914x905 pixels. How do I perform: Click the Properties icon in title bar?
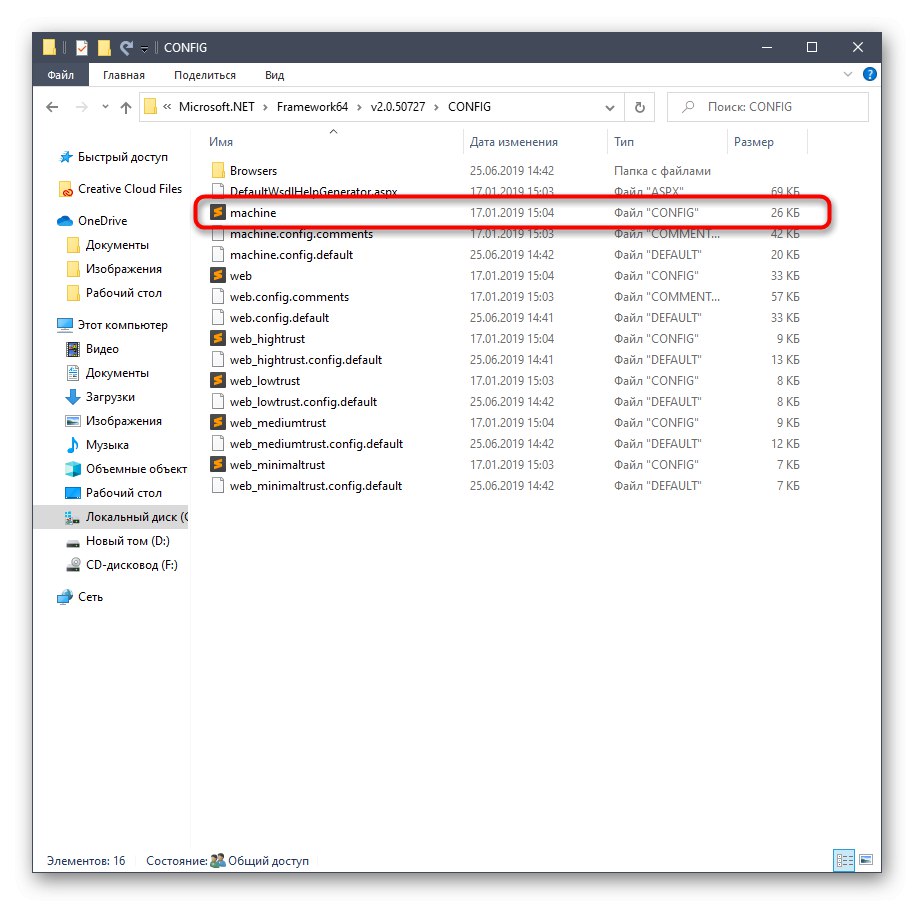[82, 47]
